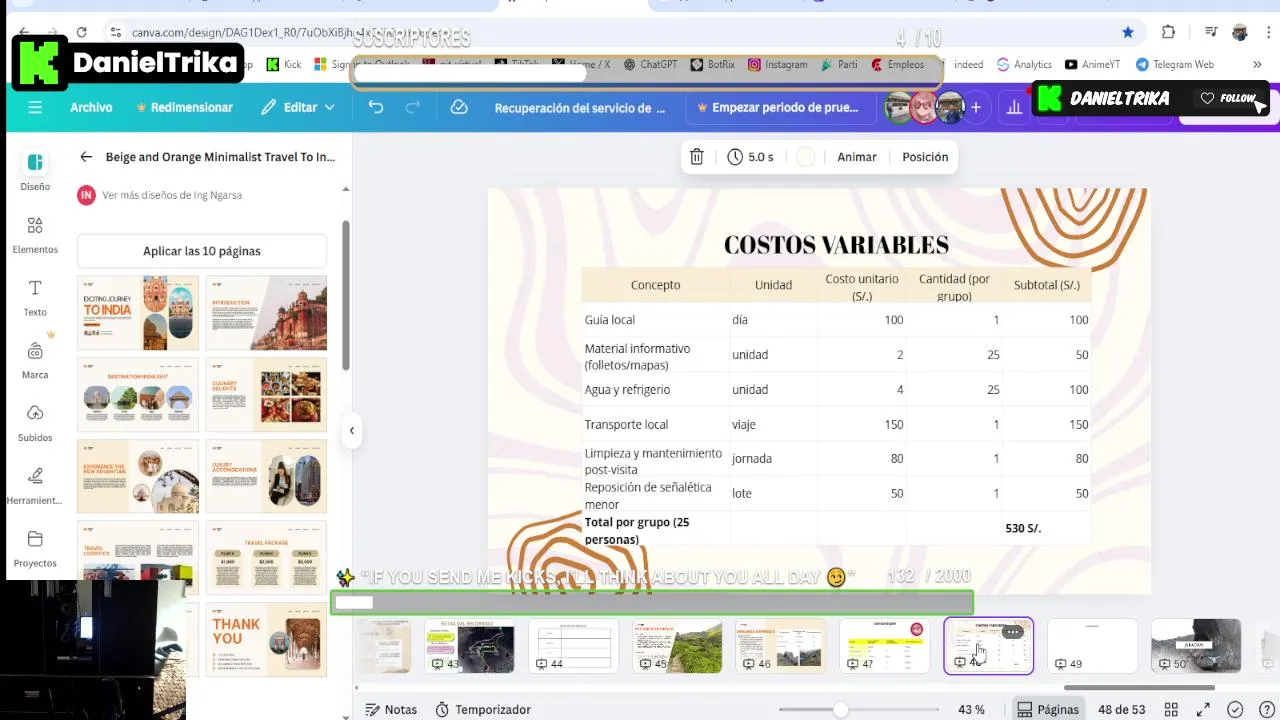Viewport: 1280px width, 720px height.
Task: Open the browser profile avatar
Action: tap(1240, 32)
